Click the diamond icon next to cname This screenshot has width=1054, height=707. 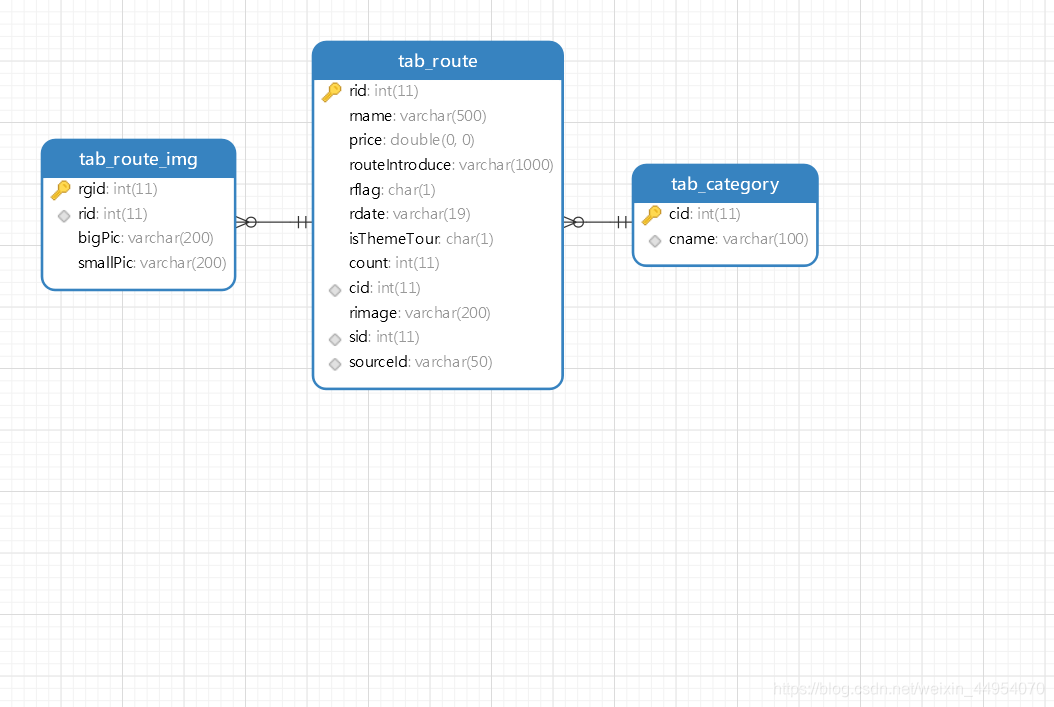point(655,241)
